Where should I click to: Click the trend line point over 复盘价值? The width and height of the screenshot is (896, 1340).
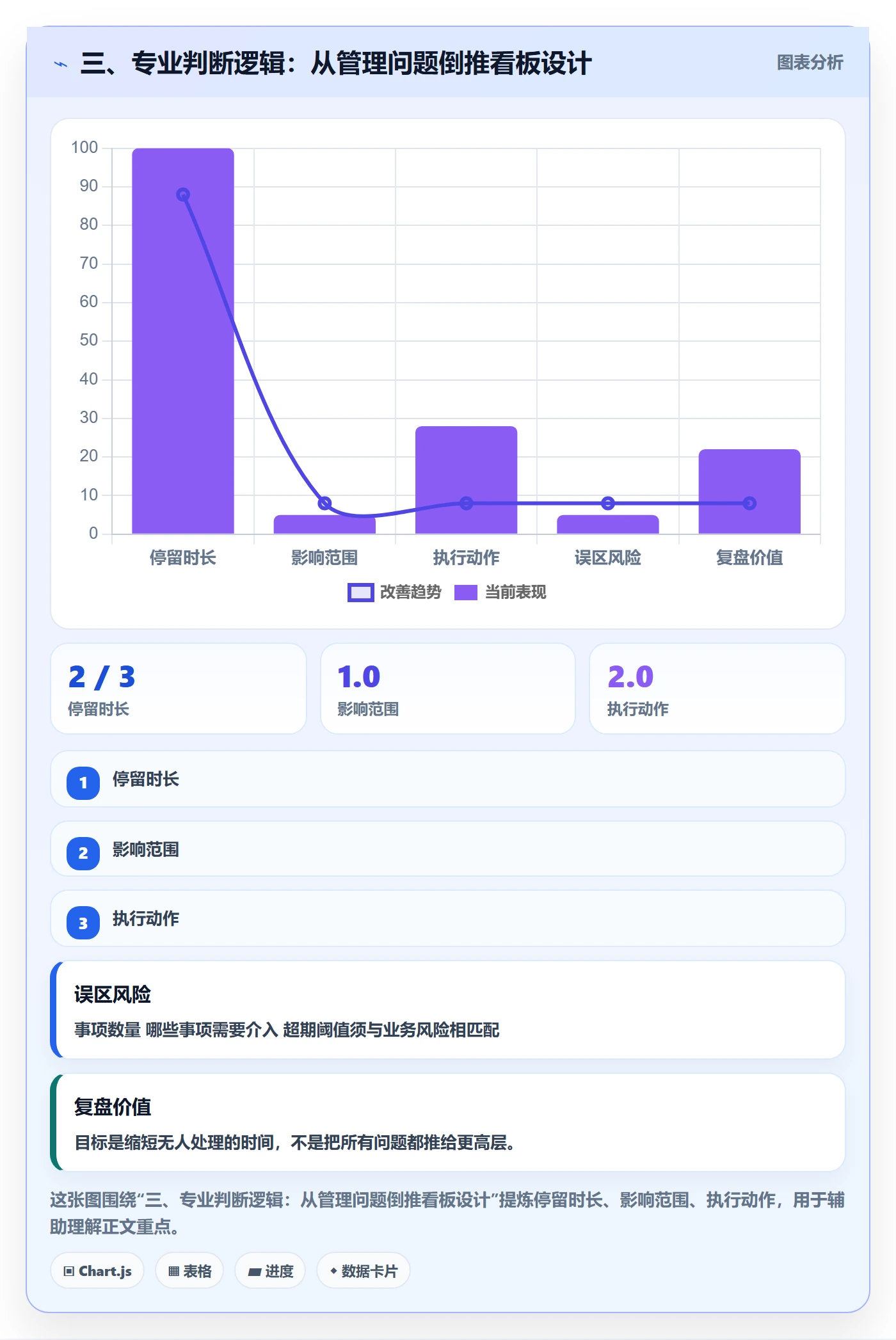point(749,503)
